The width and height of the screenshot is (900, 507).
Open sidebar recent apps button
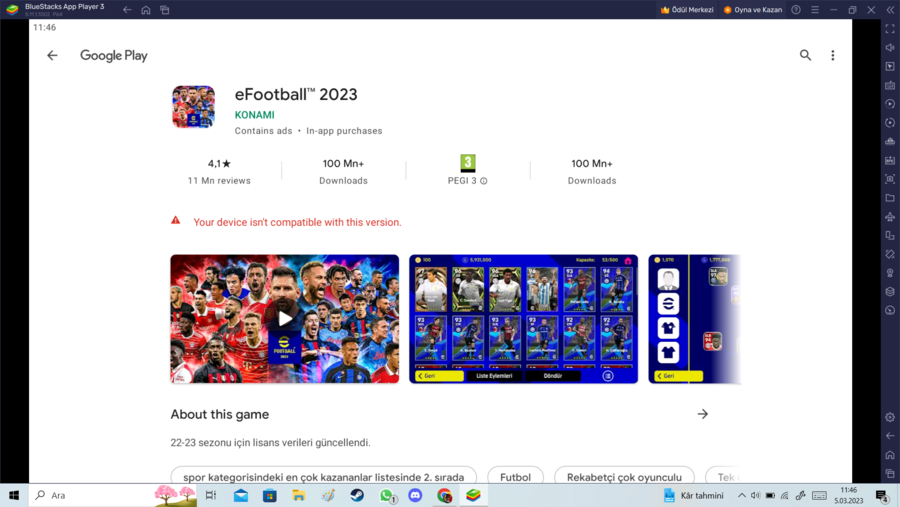click(890, 474)
